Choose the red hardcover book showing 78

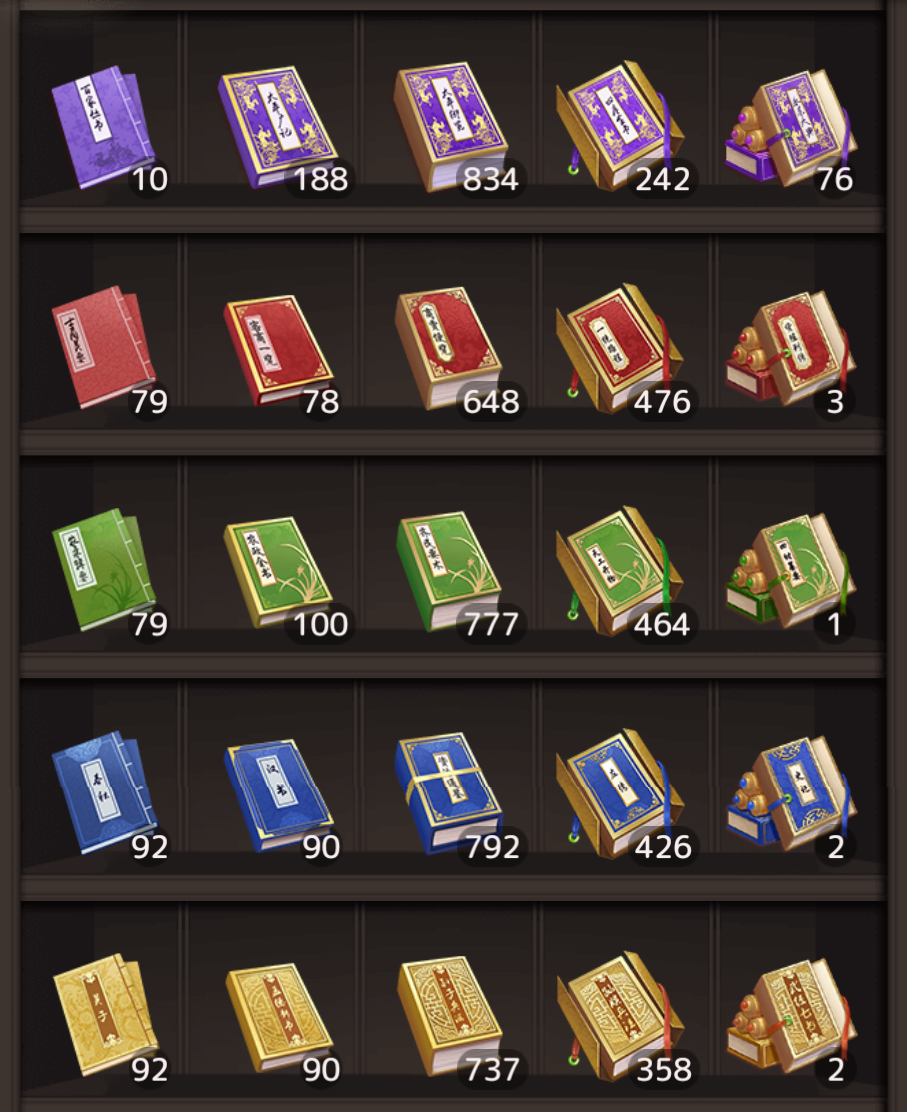tap(278, 350)
